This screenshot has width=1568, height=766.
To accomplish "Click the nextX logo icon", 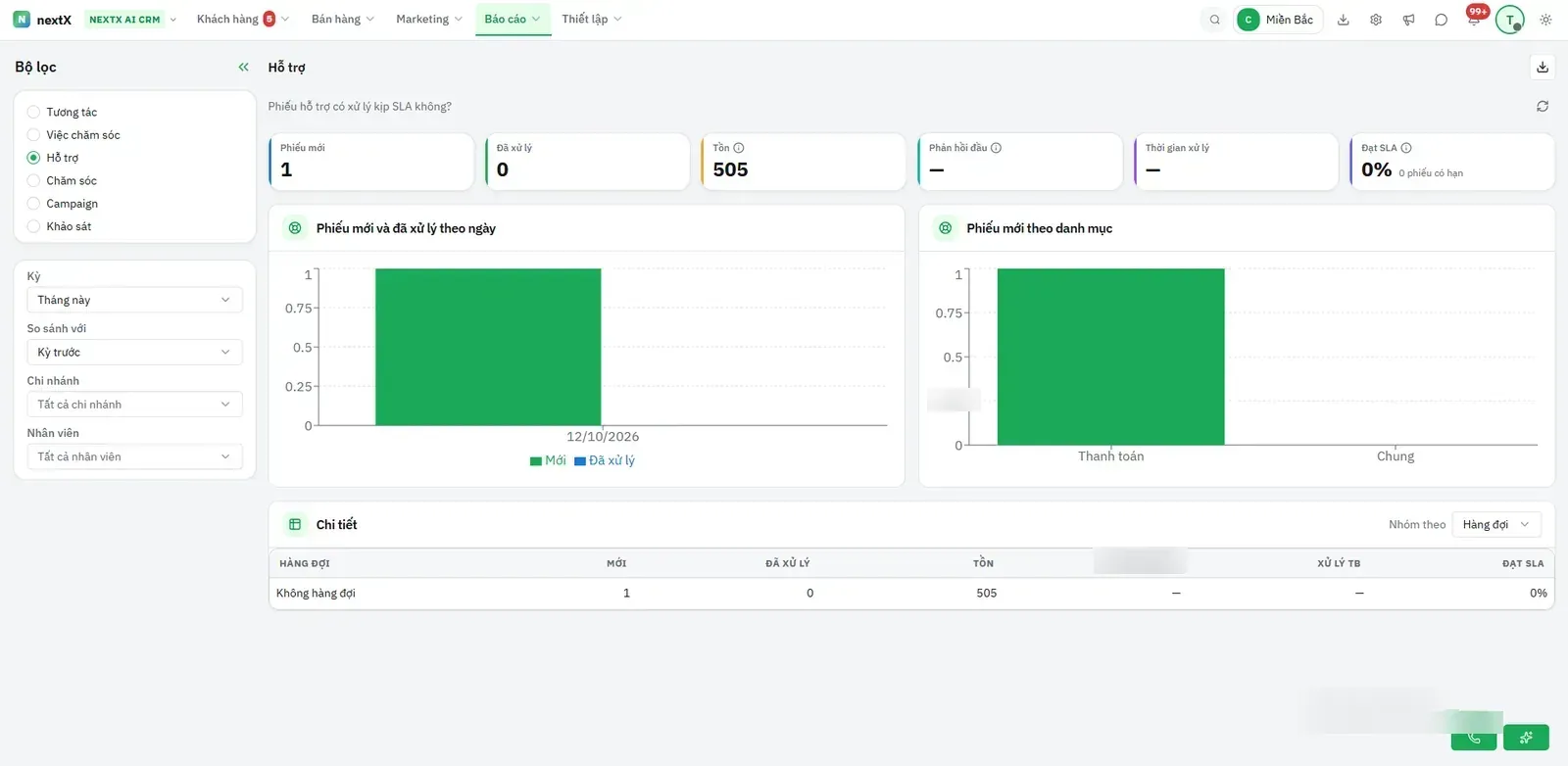I will point(22,20).
